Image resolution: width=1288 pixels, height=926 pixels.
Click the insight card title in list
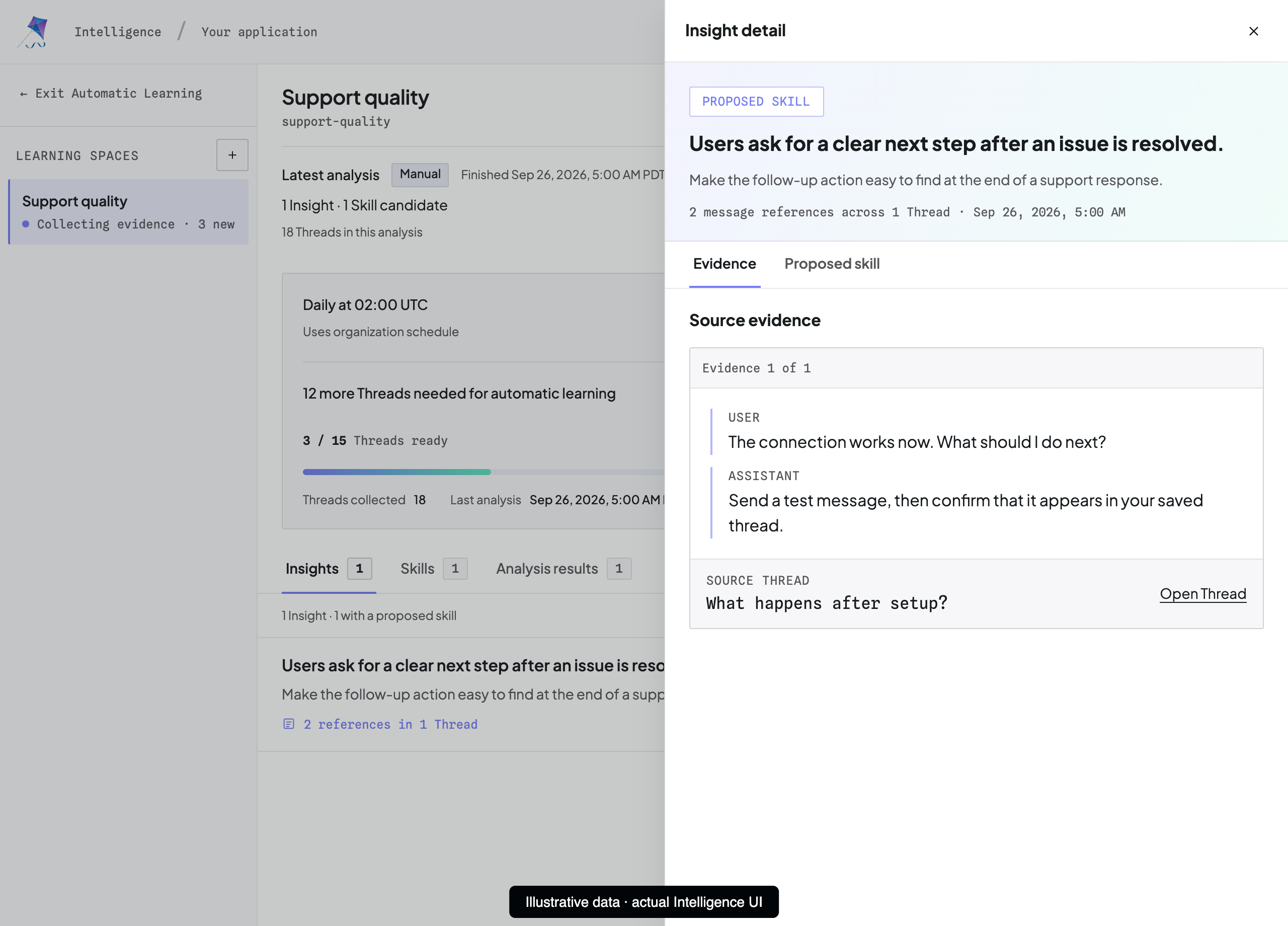click(x=473, y=665)
